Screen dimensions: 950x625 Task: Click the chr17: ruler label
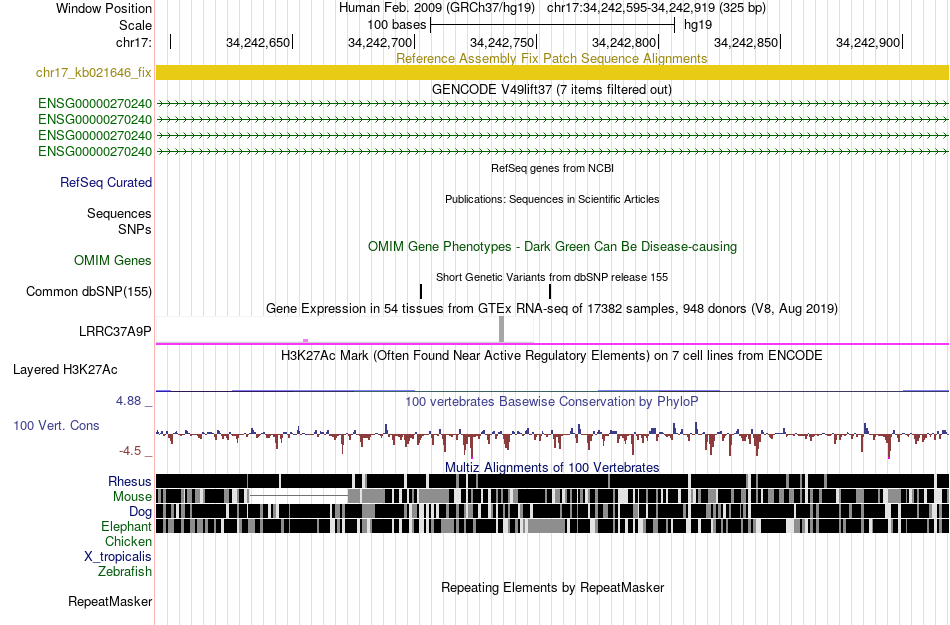pos(134,42)
